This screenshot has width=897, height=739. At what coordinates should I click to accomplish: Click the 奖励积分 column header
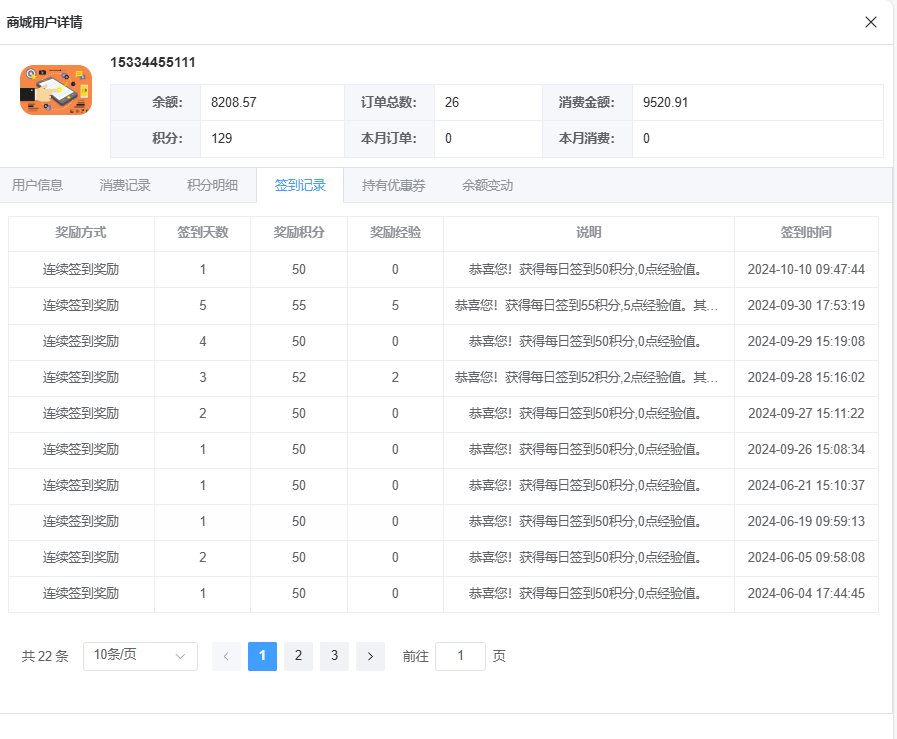pos(299,233)
